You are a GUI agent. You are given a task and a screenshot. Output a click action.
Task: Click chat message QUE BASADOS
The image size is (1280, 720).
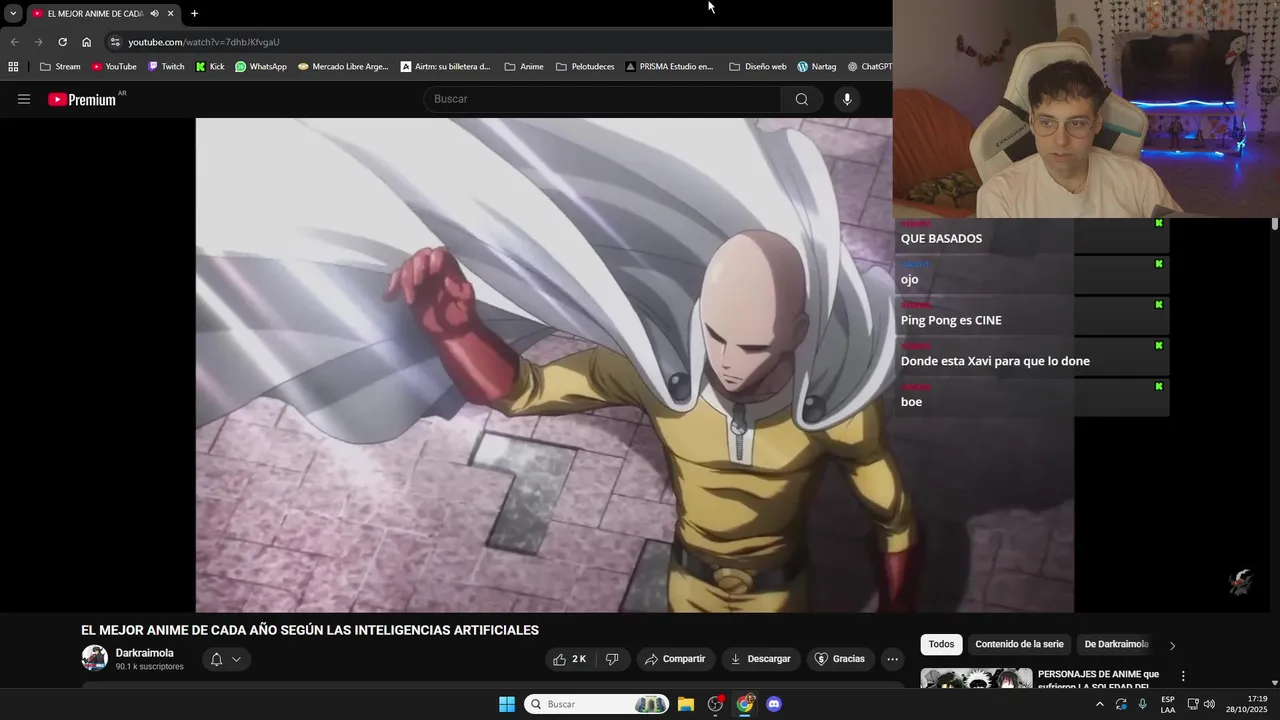tap(941, 238)
